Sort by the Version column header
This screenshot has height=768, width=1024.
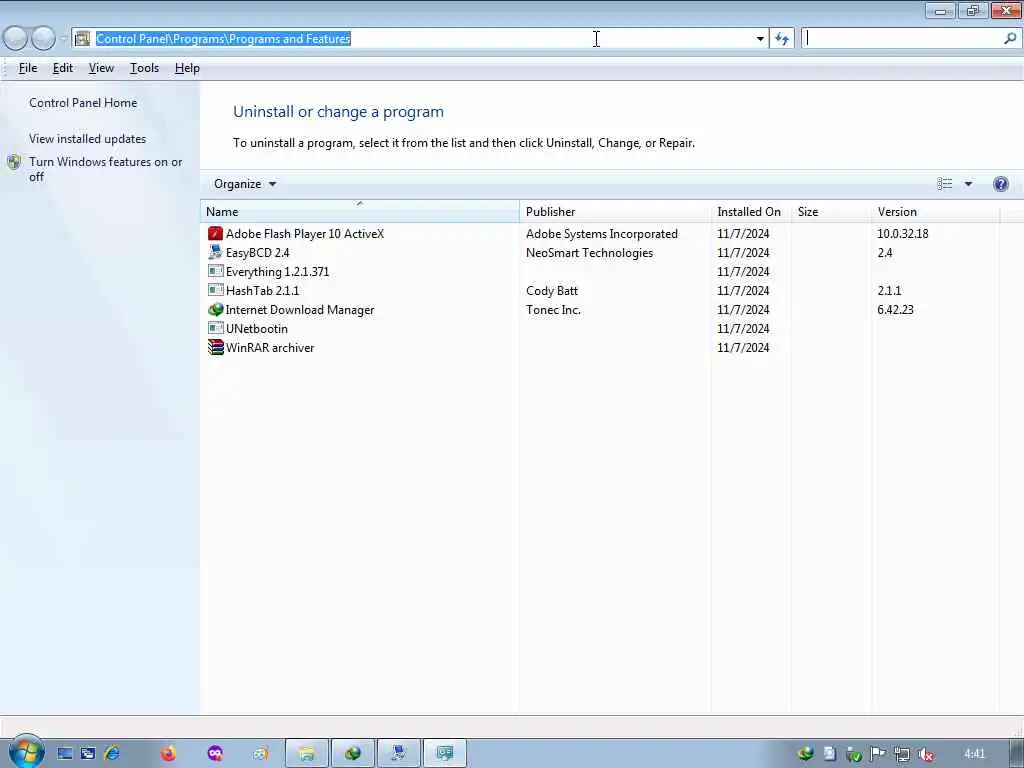(x=935, y=212)
